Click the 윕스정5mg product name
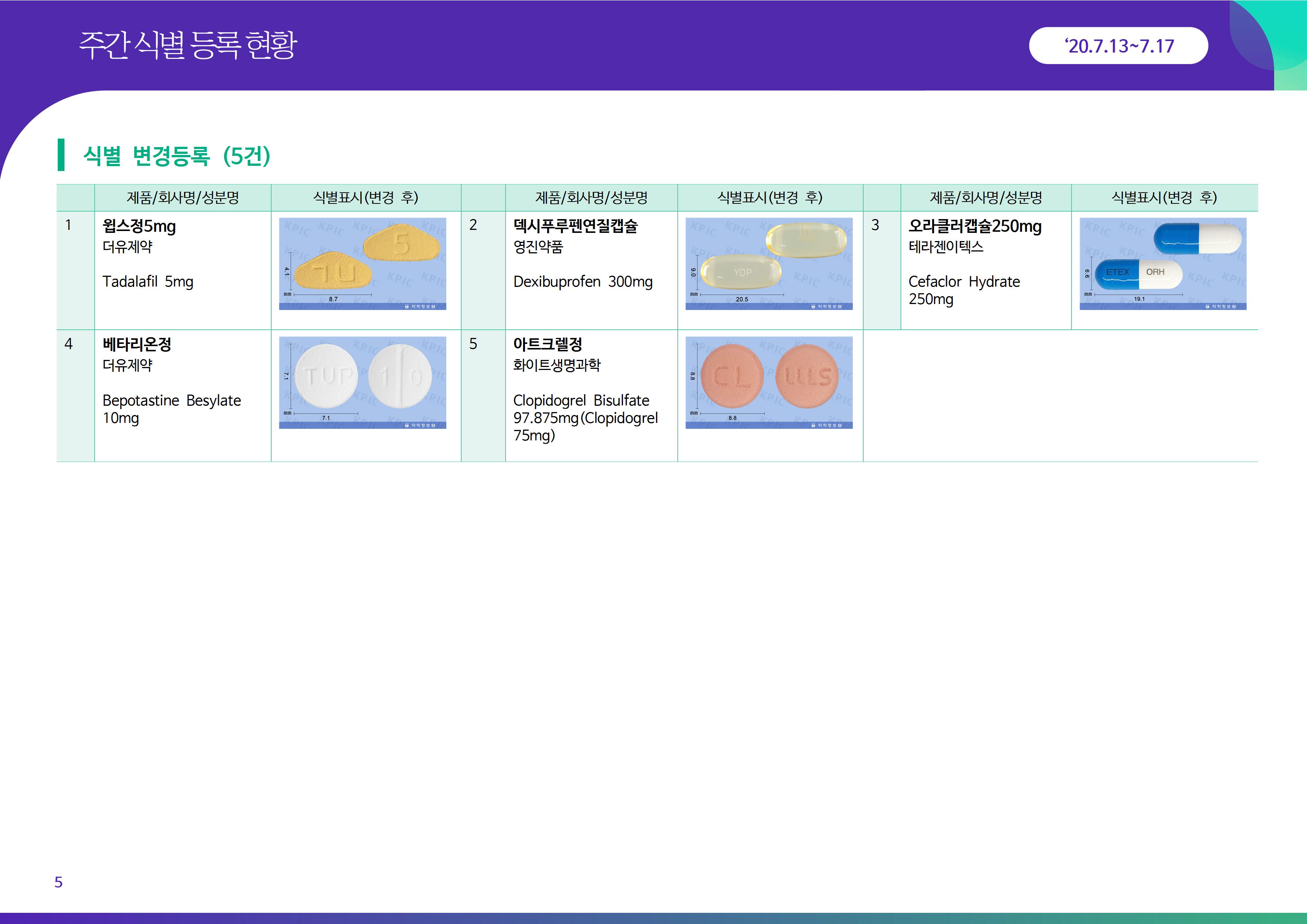 coord(139,226)
